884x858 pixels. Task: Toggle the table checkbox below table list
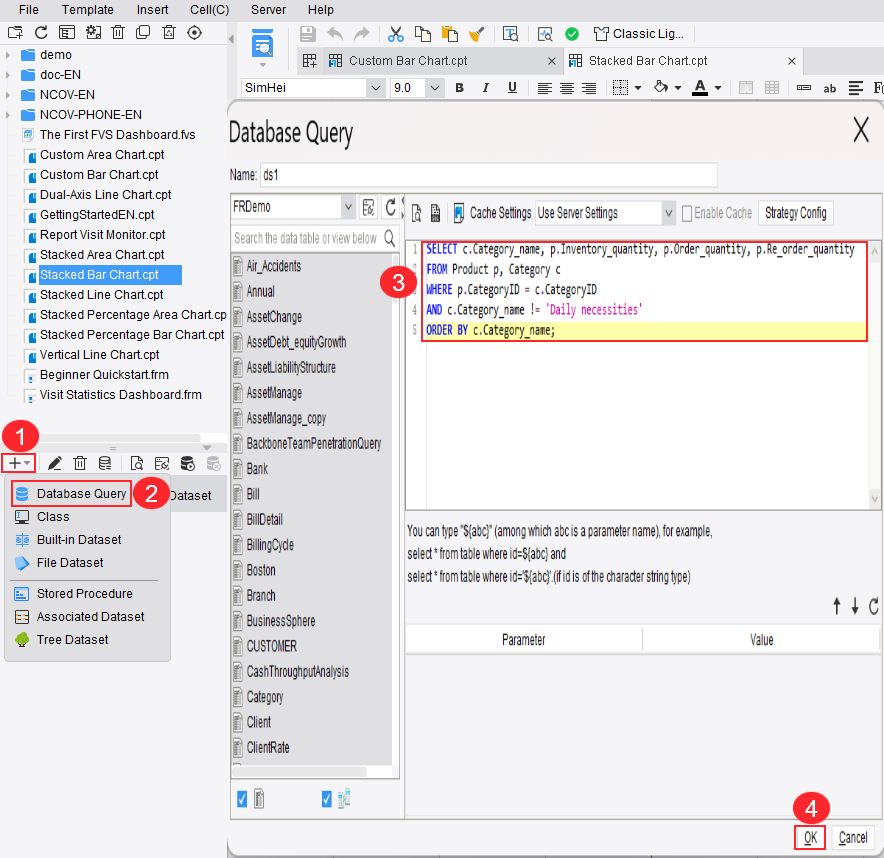(242, 799)
